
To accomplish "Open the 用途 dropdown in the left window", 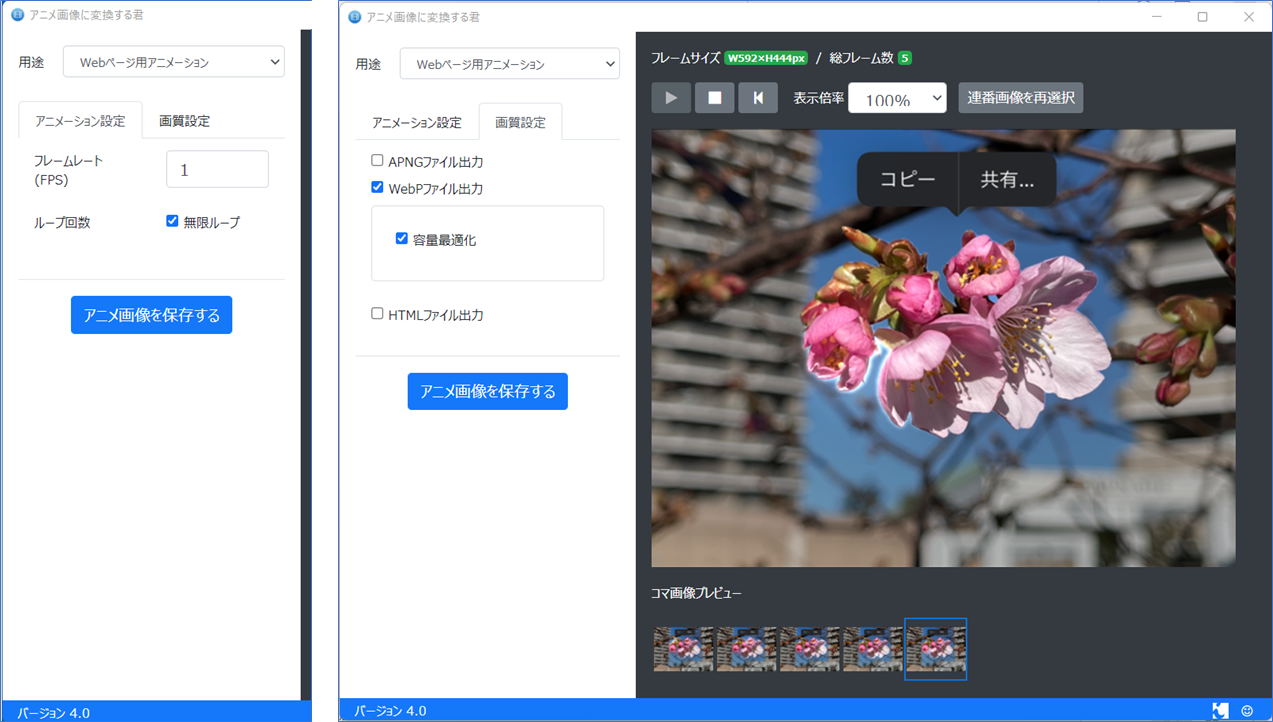I will click(x=172, y=61).
